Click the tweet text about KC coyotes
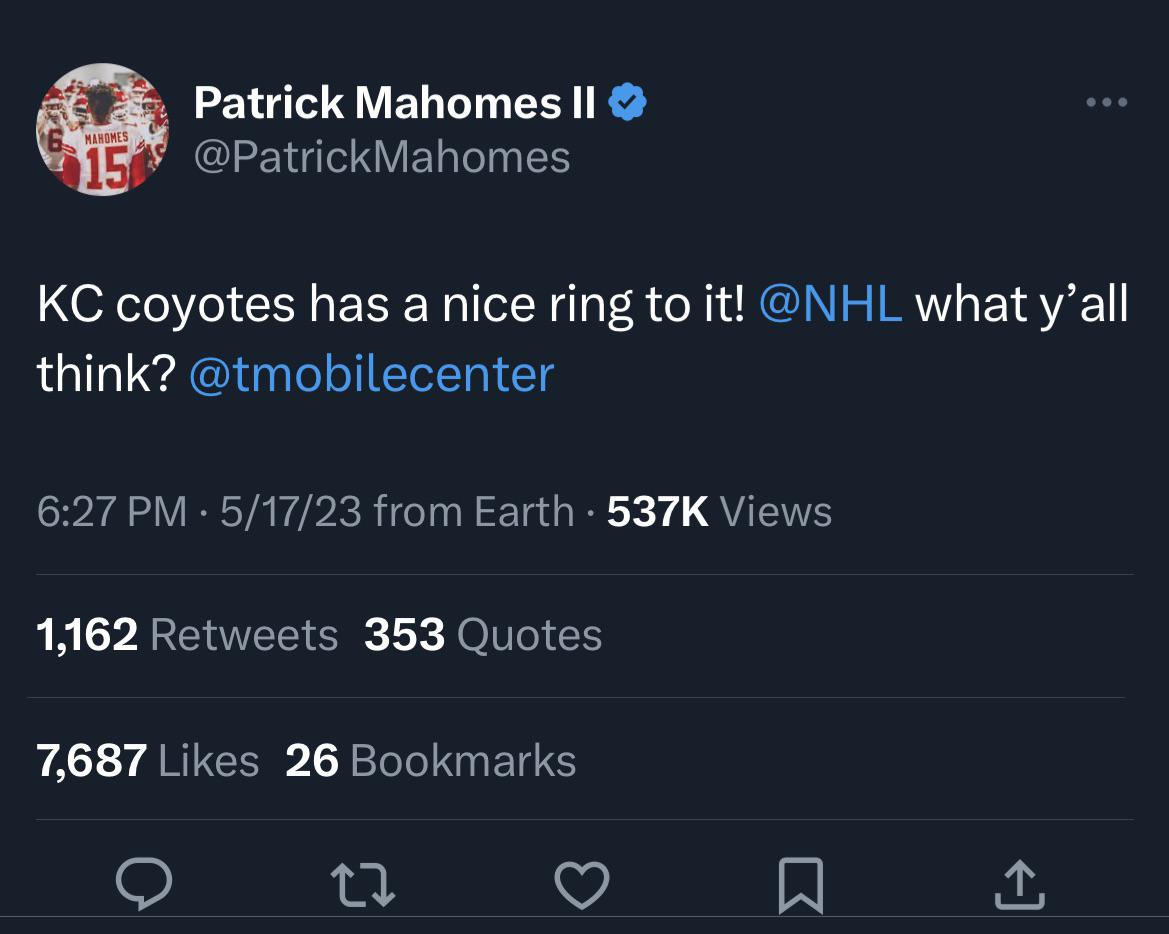The width and height of the screenshot is (1169, 934). coord(390,305)
